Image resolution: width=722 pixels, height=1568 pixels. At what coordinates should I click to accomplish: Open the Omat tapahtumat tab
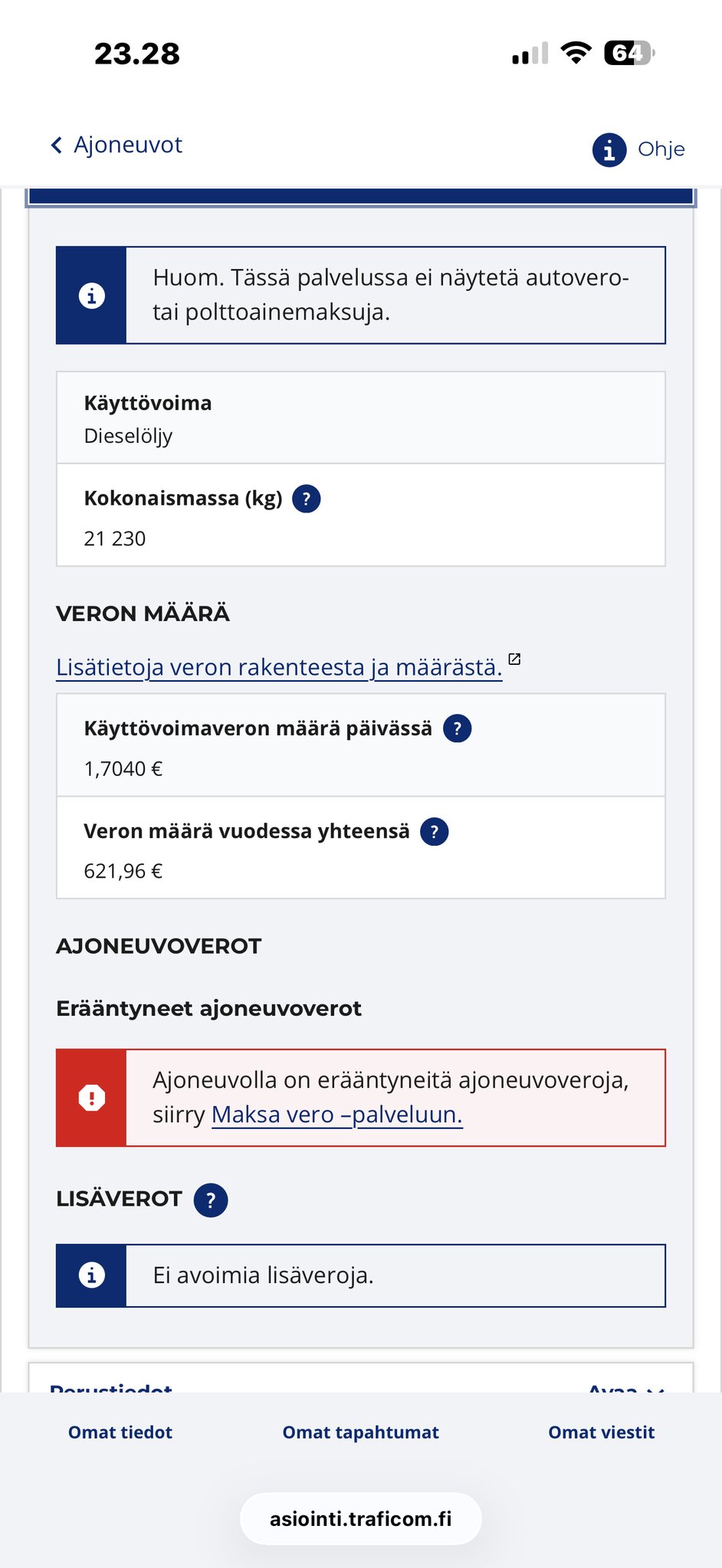pos(361,1432)
